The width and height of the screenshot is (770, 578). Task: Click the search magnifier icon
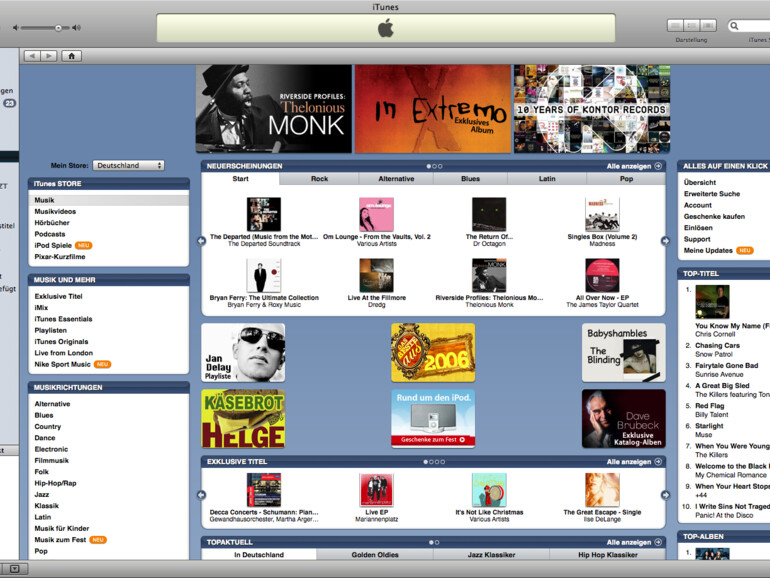tap(734, 26)
